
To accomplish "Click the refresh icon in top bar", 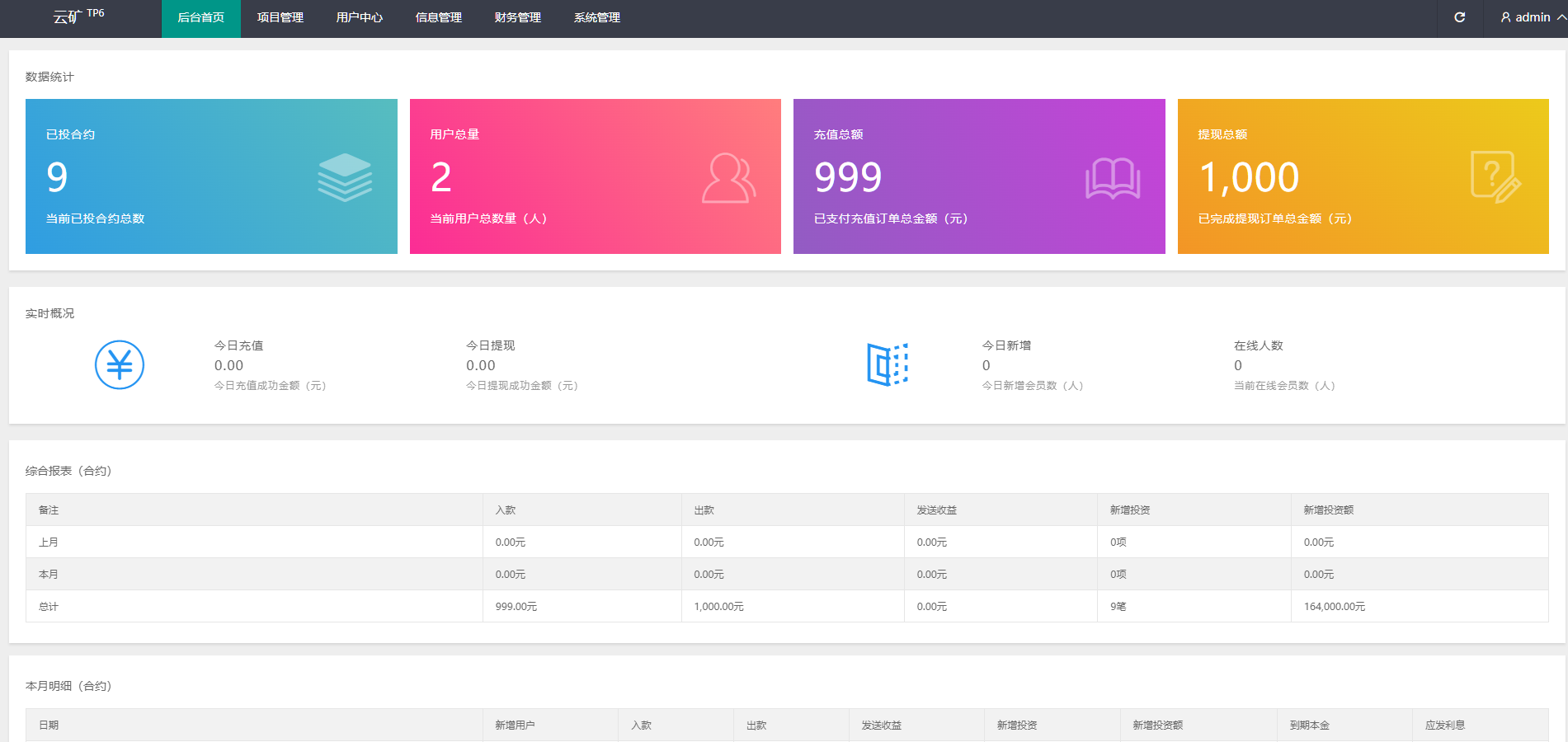I will (1459, 17).
